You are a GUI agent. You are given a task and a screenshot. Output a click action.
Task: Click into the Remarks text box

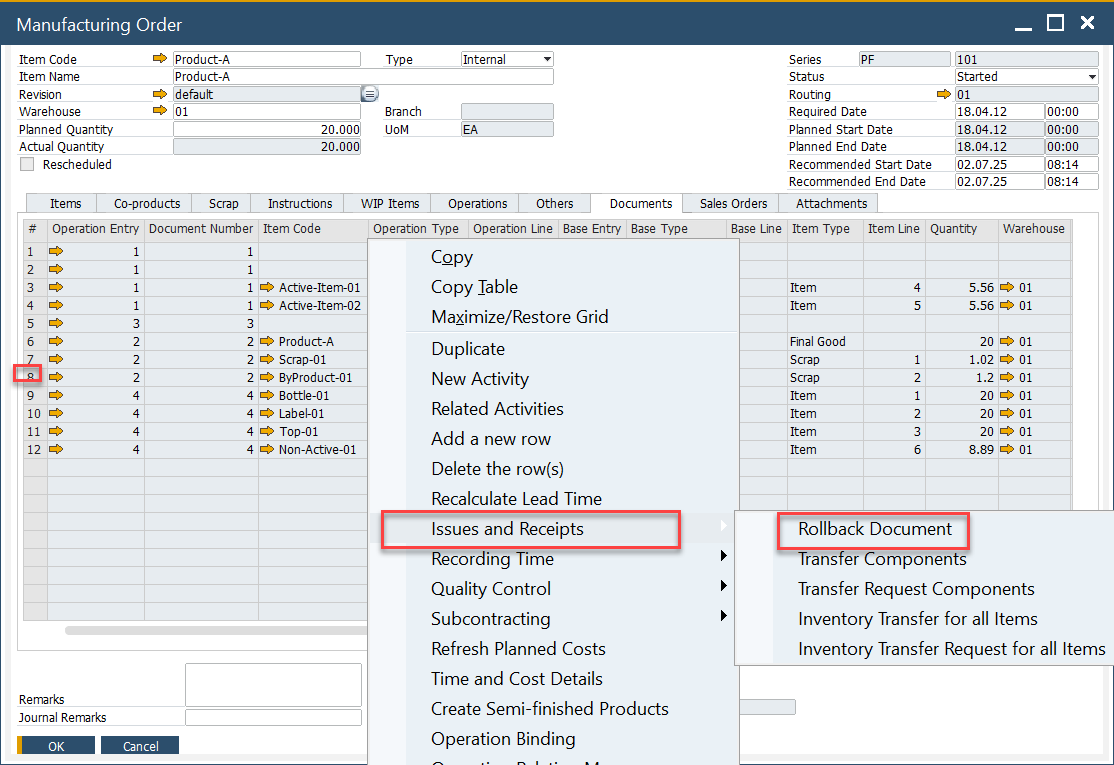click(273, 684)
